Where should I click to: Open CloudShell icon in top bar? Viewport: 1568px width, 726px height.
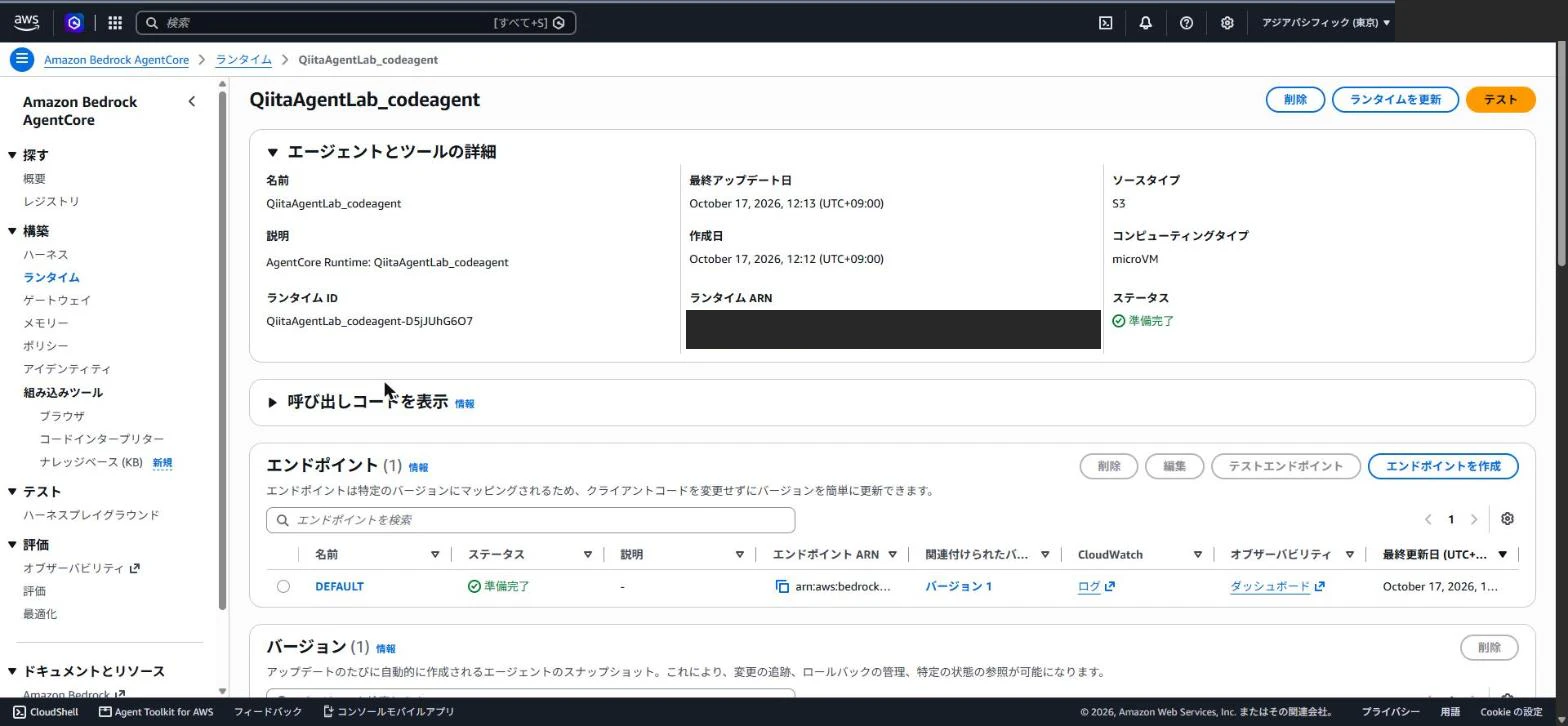pos(1106,22)
